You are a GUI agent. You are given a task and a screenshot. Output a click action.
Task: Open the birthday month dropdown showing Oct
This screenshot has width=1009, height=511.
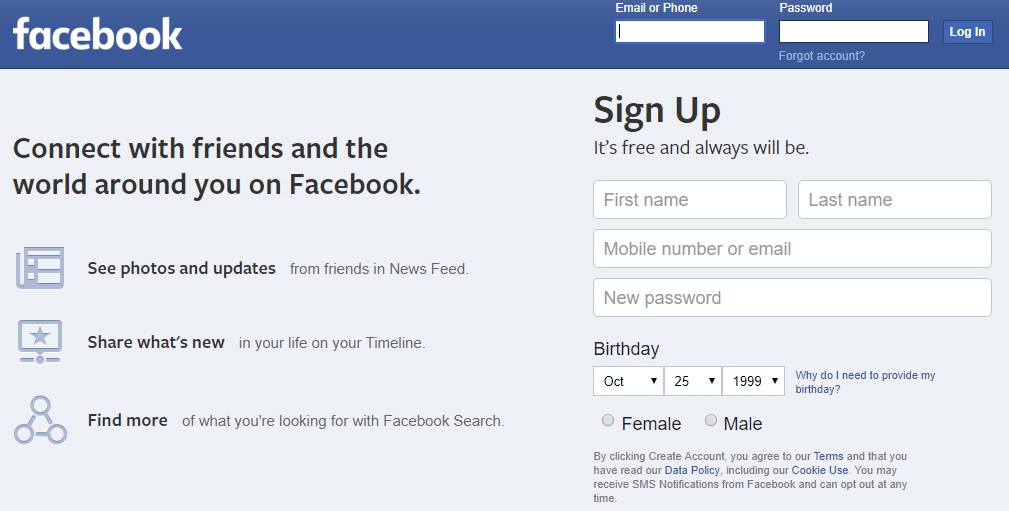629,381
